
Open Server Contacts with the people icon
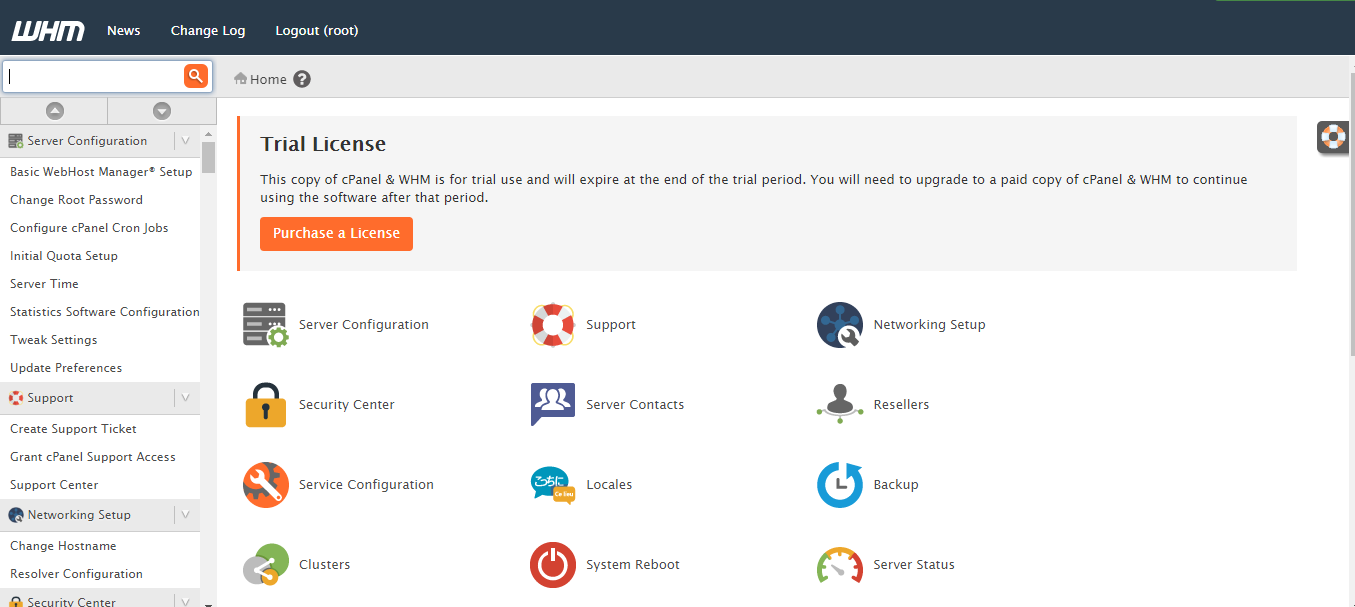click(552, 404)
